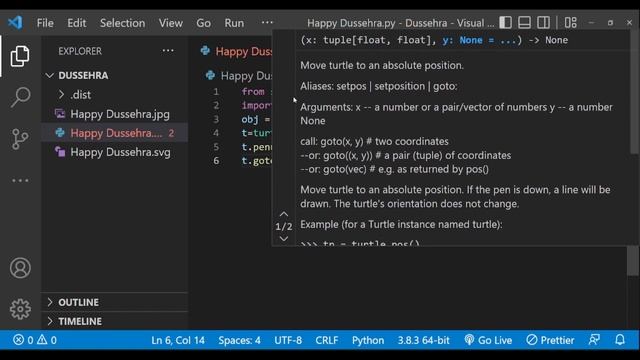This screenshot has height=360, width=640.
Task: Show next signature in hint popup
Action: pos(284,238)
